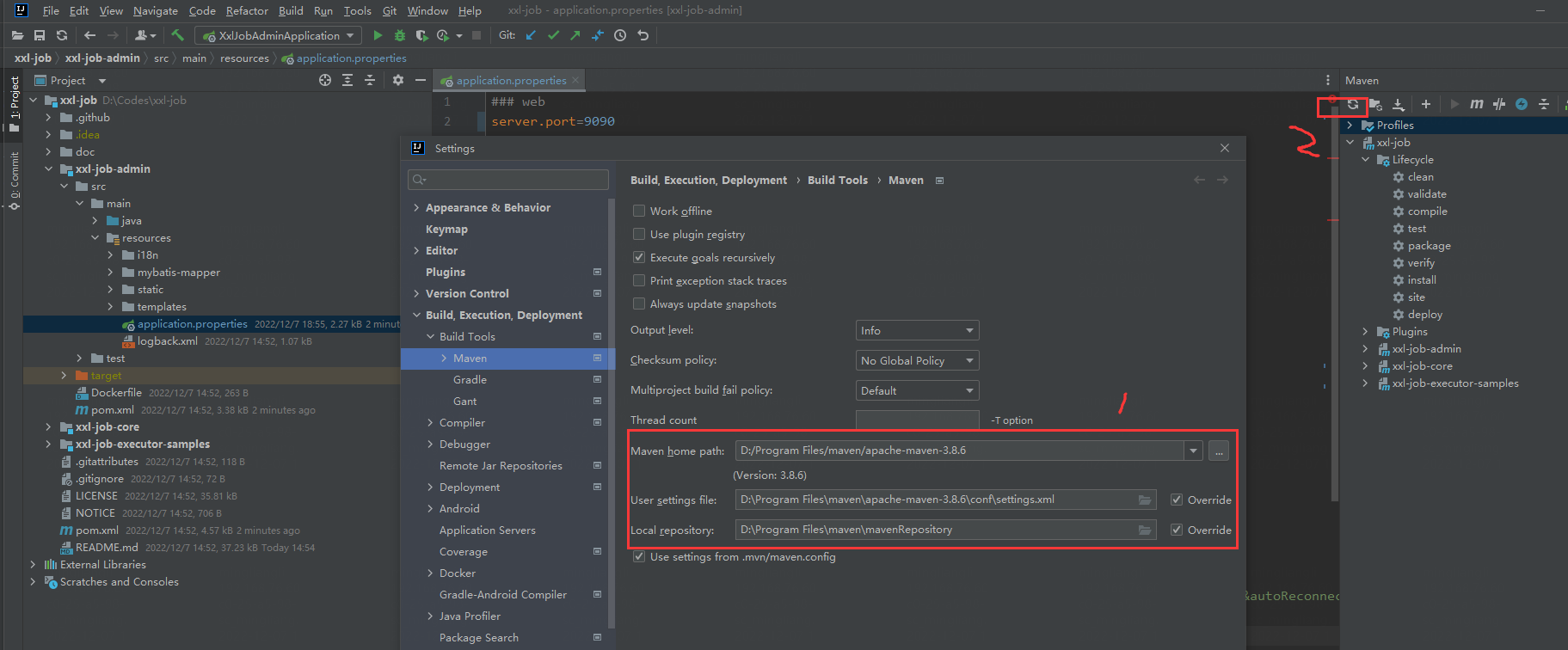Open Output level dropdown showing Info

coord(917,330)
